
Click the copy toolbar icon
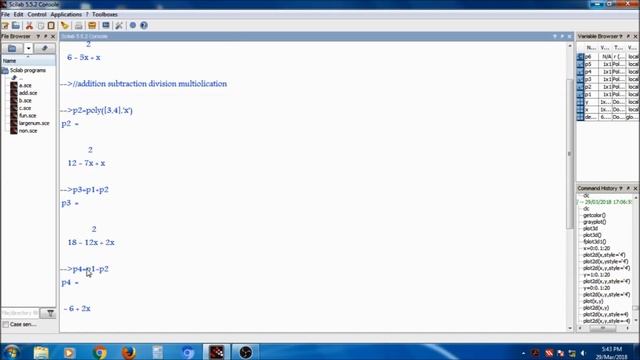40,25
